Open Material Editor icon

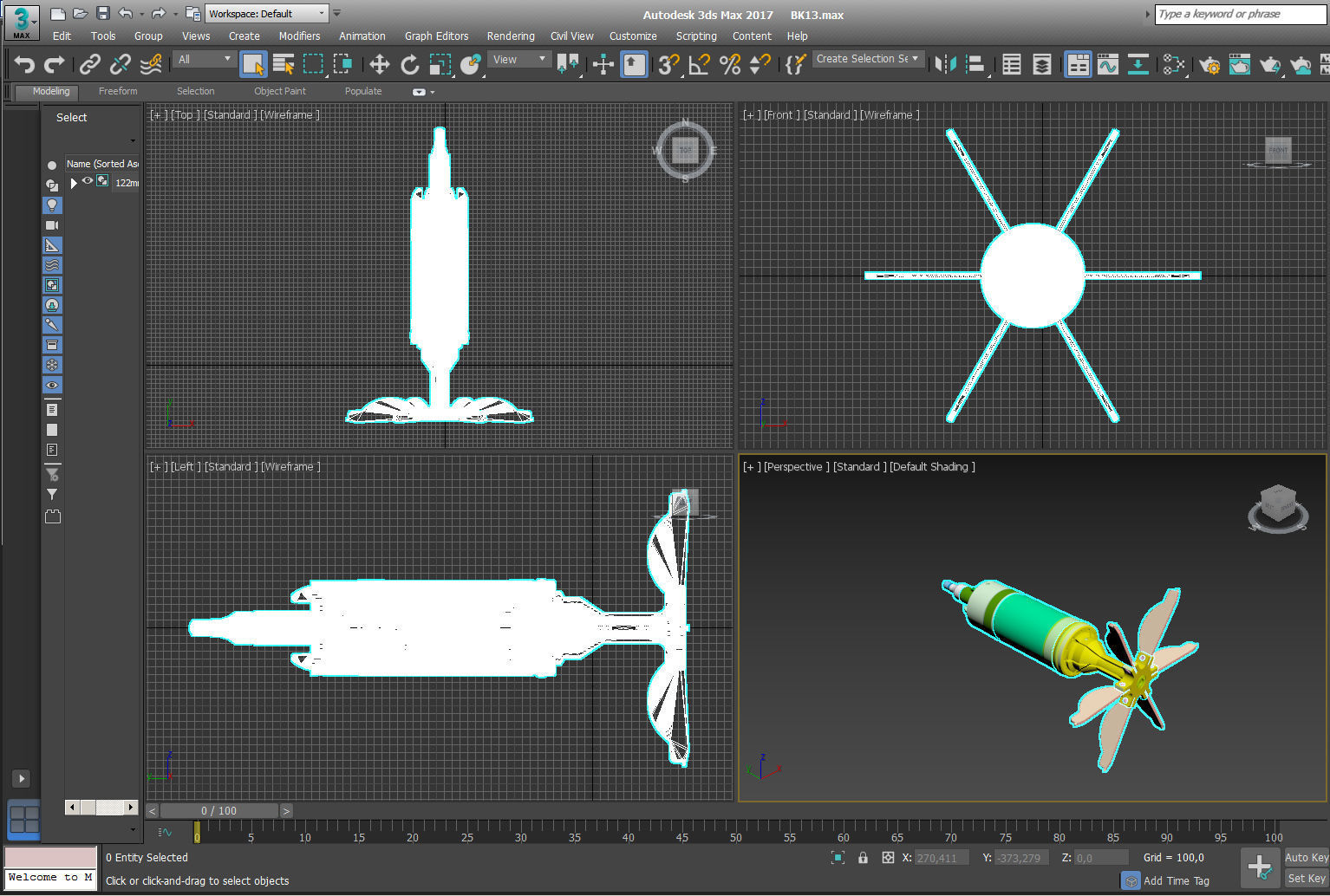pyautogui.click(x=1174, y=64)
